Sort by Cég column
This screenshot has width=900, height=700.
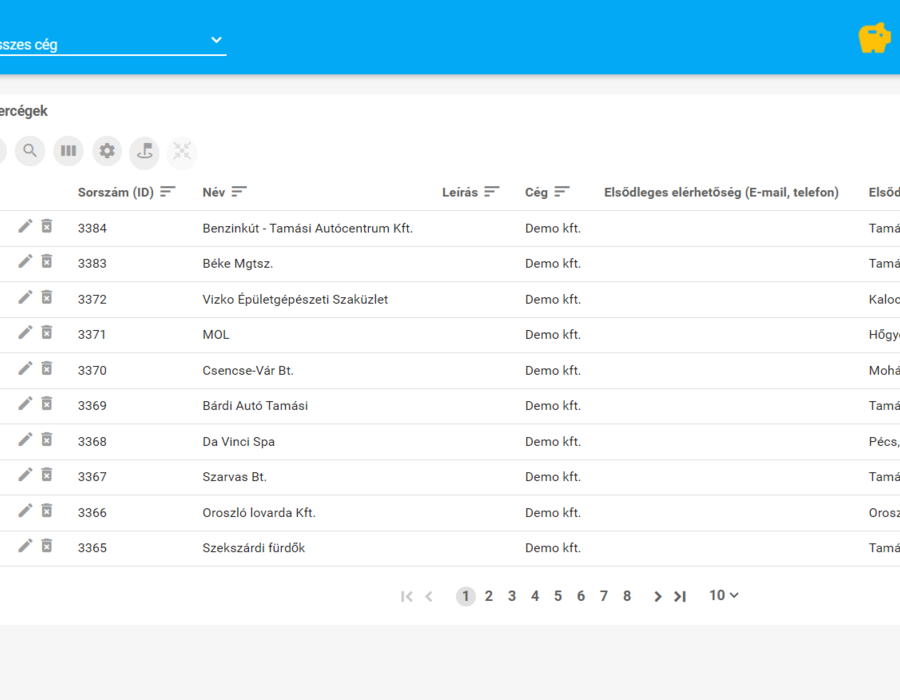tap(562, 192)
